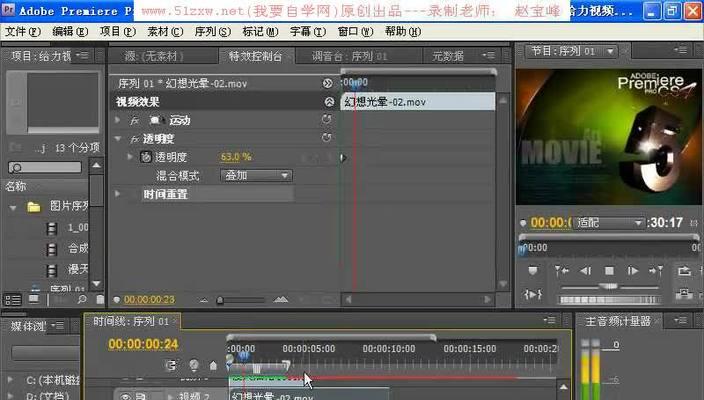This screenshot has height=400, width=704.
Task: Open the 素材 menu
Action: 165,31
